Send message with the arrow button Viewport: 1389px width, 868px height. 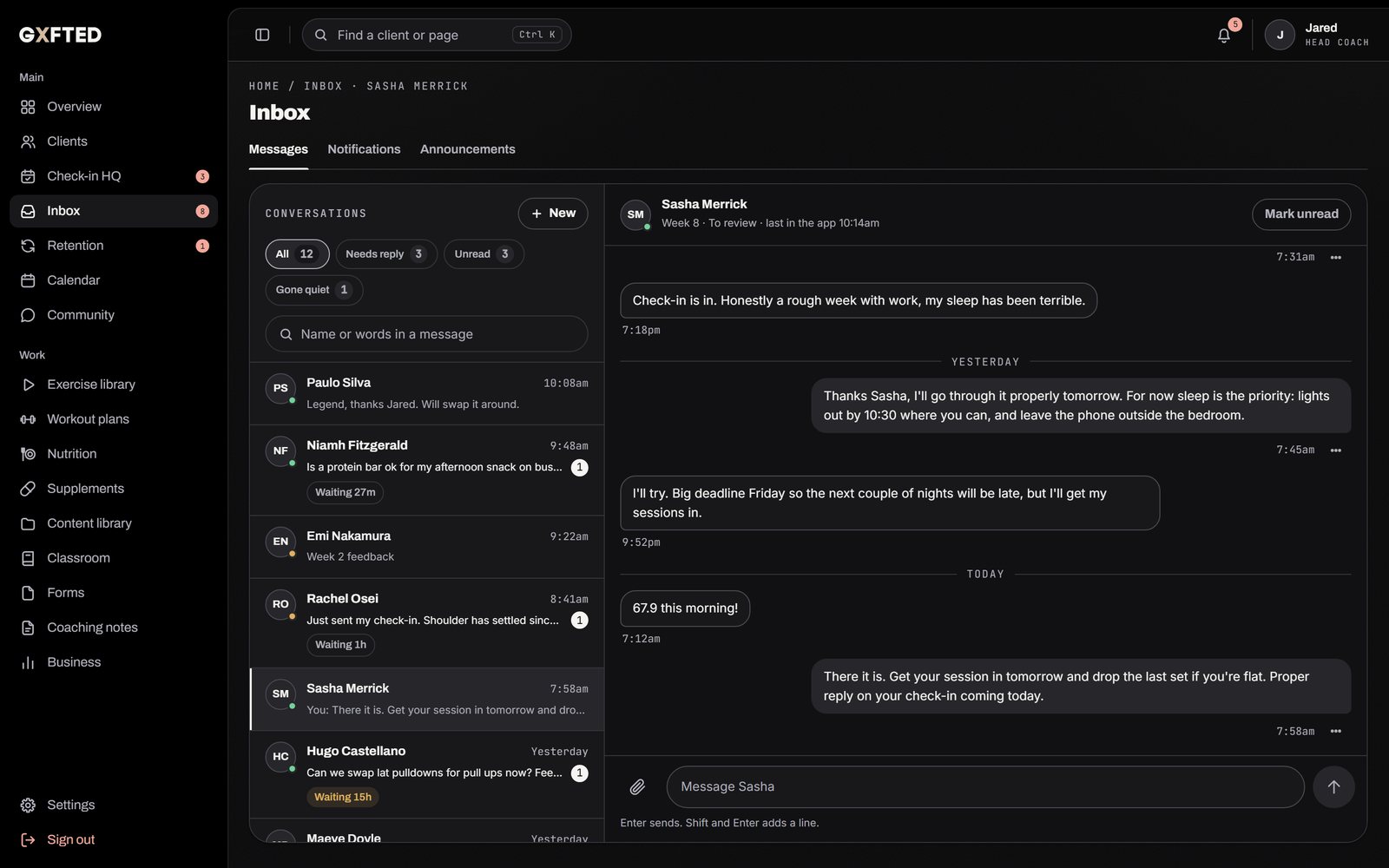tap(1333, 786)
